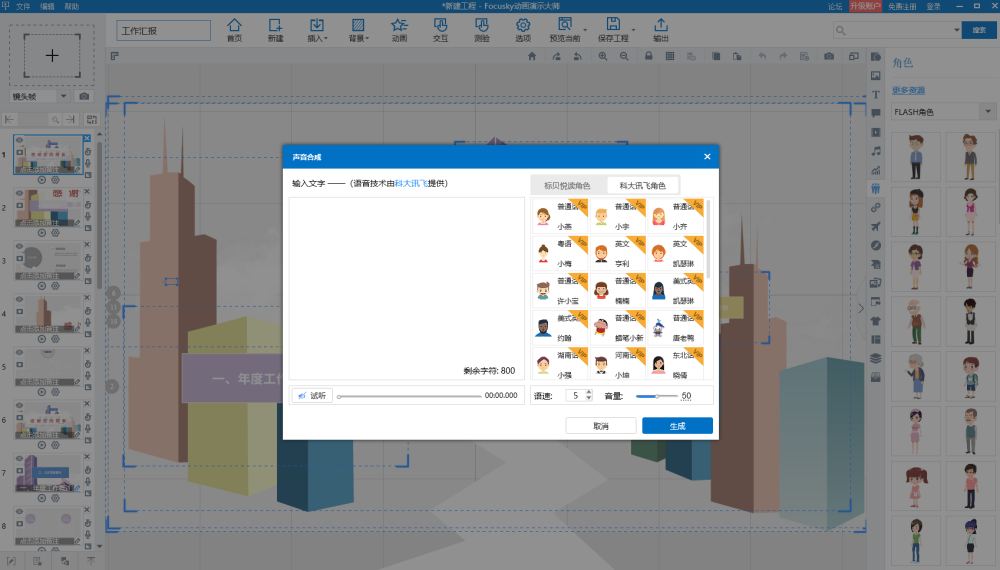Screen dimensions: 1000x570
Task: Open the arrow beside 预览当前
Action: pos(585,30)
